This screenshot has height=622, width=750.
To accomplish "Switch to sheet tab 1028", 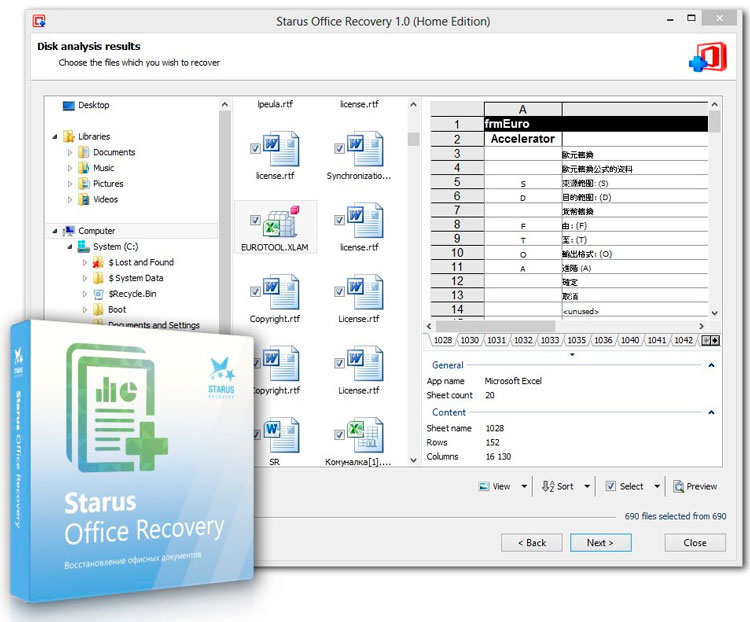I will click(x=442, y=340).
